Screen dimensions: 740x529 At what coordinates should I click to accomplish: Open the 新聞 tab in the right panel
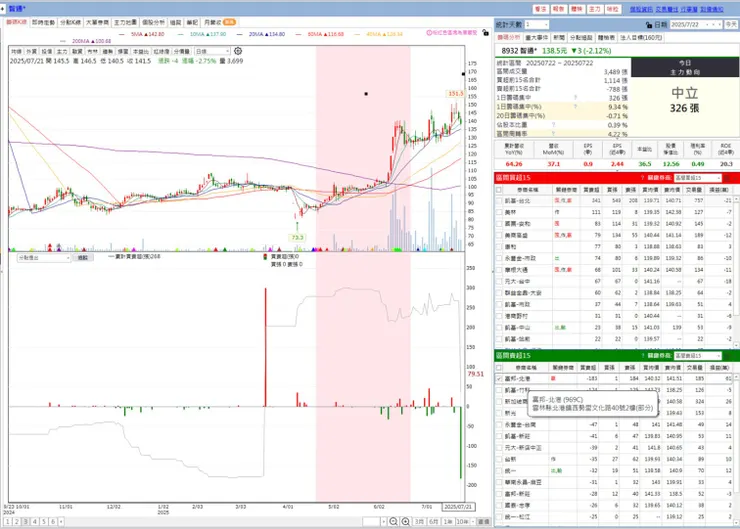(x=559, y=37)
